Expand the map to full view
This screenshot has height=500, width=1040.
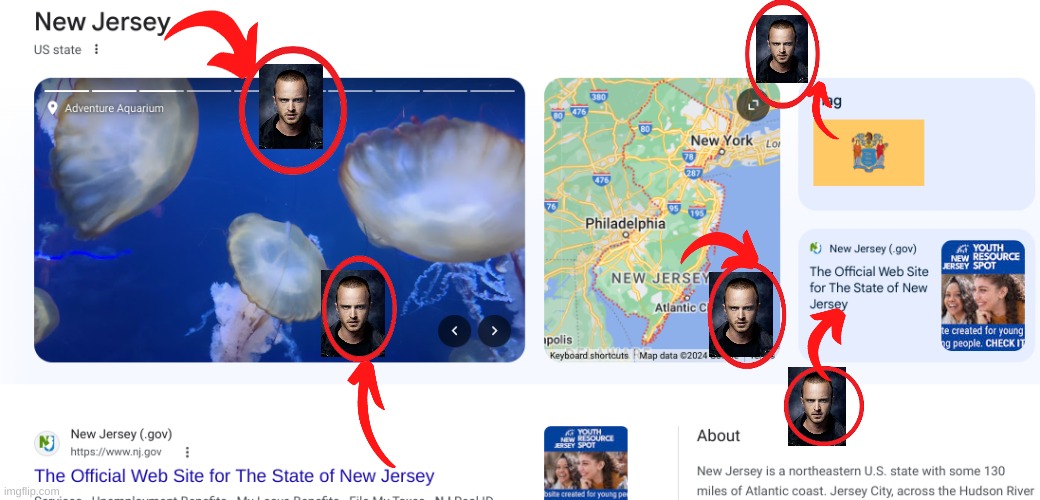(x=752, y=105)
